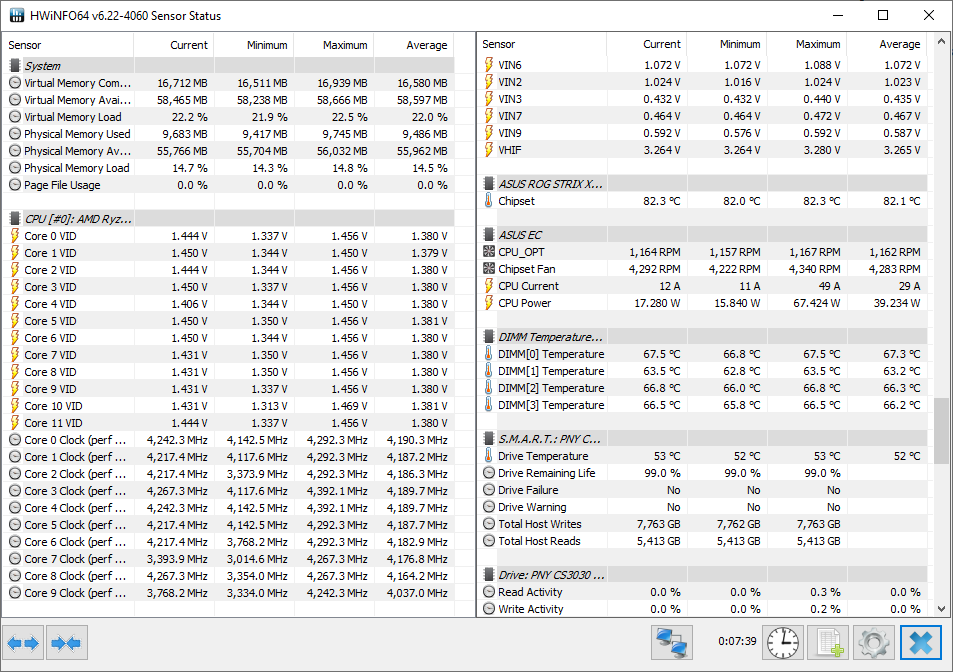953x672 pixels.
Task: Click the 0:07:39 elapsed time readout
Action: [737, 641]
